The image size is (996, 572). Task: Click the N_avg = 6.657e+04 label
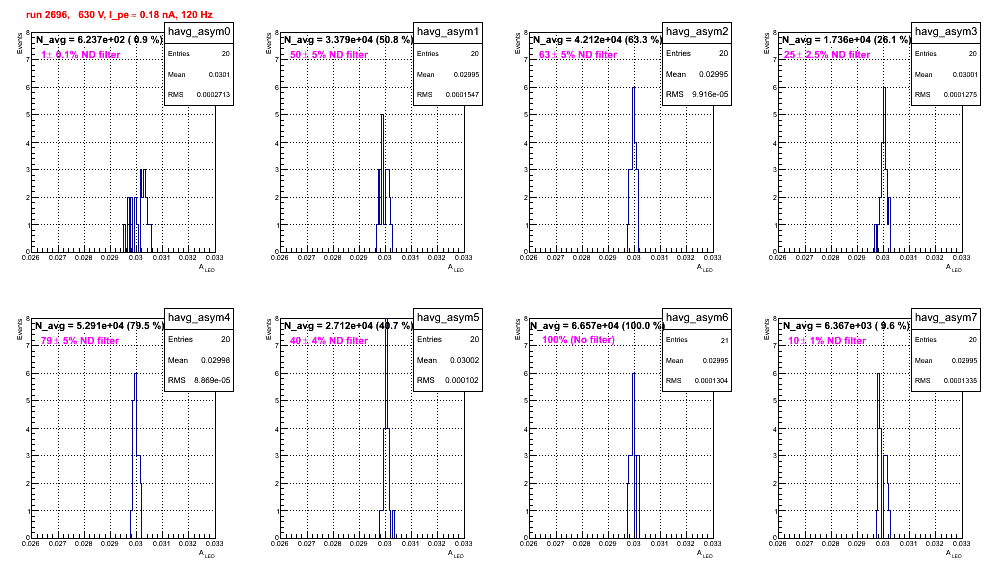597,326
